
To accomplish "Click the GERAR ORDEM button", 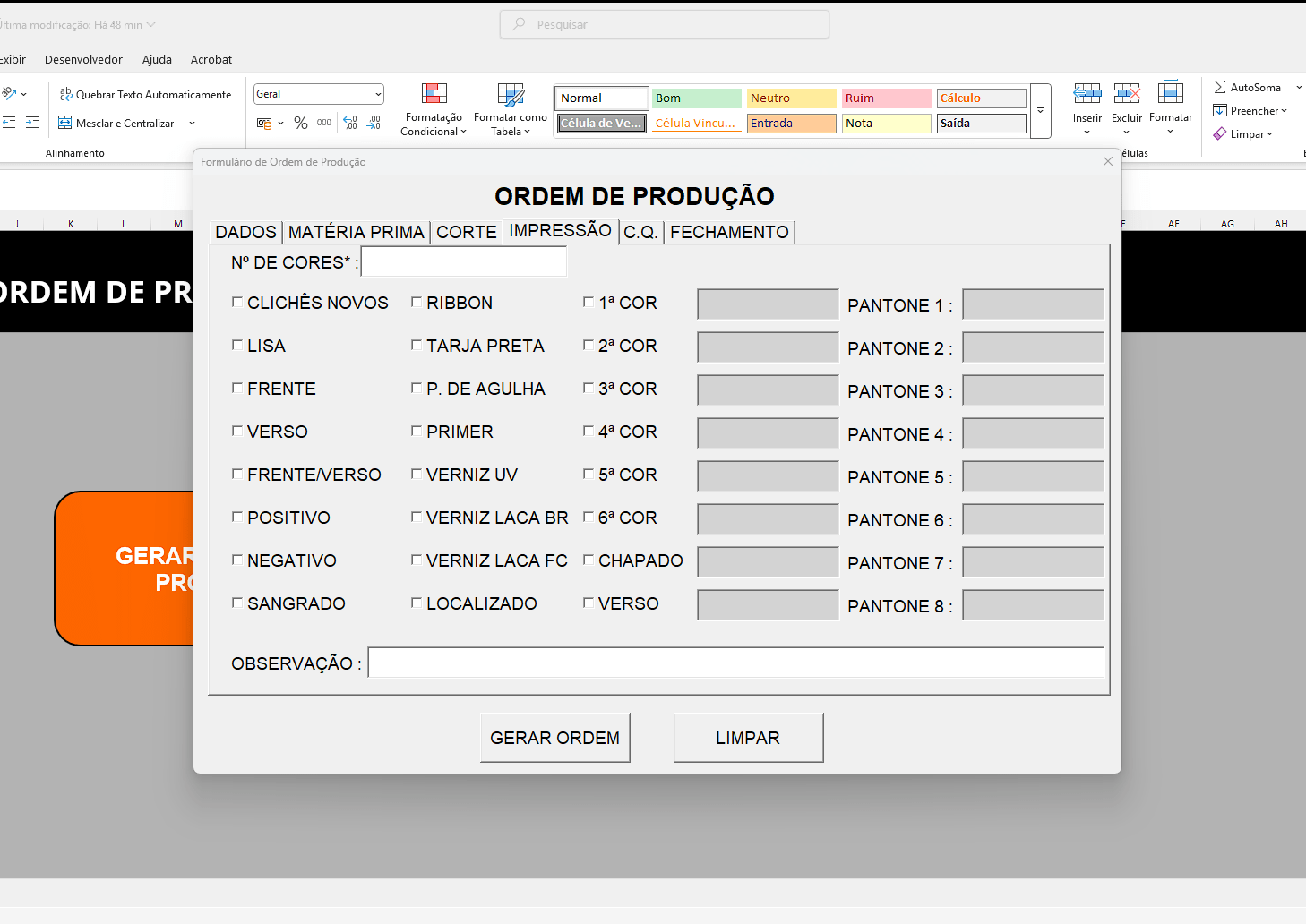I will click(555, 738).
